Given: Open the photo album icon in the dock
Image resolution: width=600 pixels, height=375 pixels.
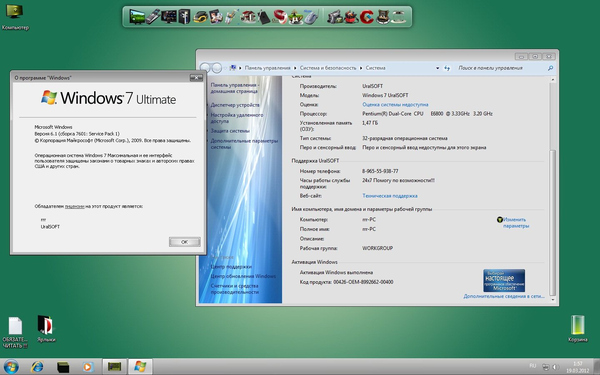Looking at the screenshot, I should pyautogui.click(x=216, y=17).
